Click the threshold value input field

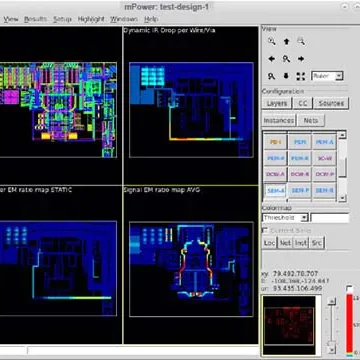coord(330,218)
